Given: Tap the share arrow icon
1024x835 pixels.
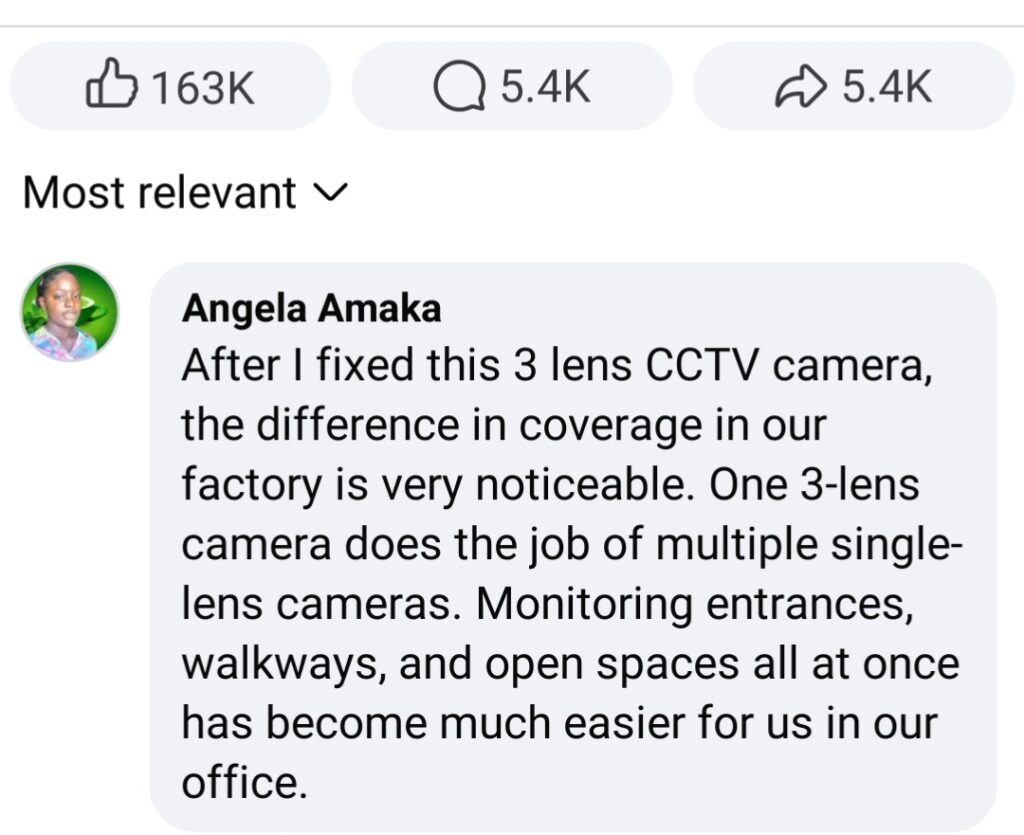Looking at the screenshot, I should tap(800, 88).
